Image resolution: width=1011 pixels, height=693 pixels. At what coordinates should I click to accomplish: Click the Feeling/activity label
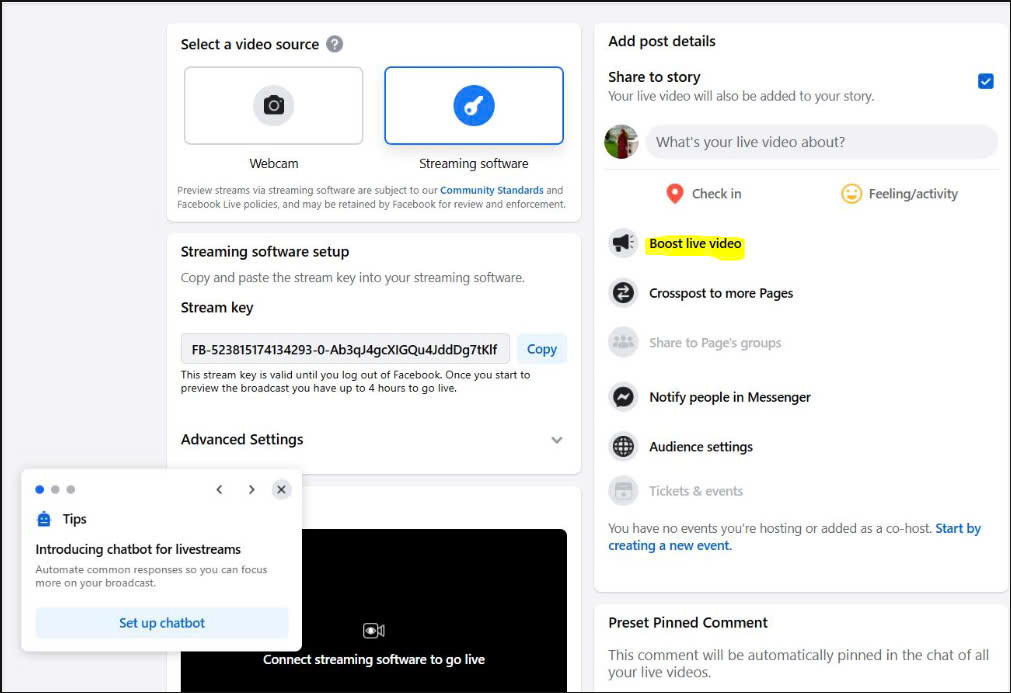[913, 194]
